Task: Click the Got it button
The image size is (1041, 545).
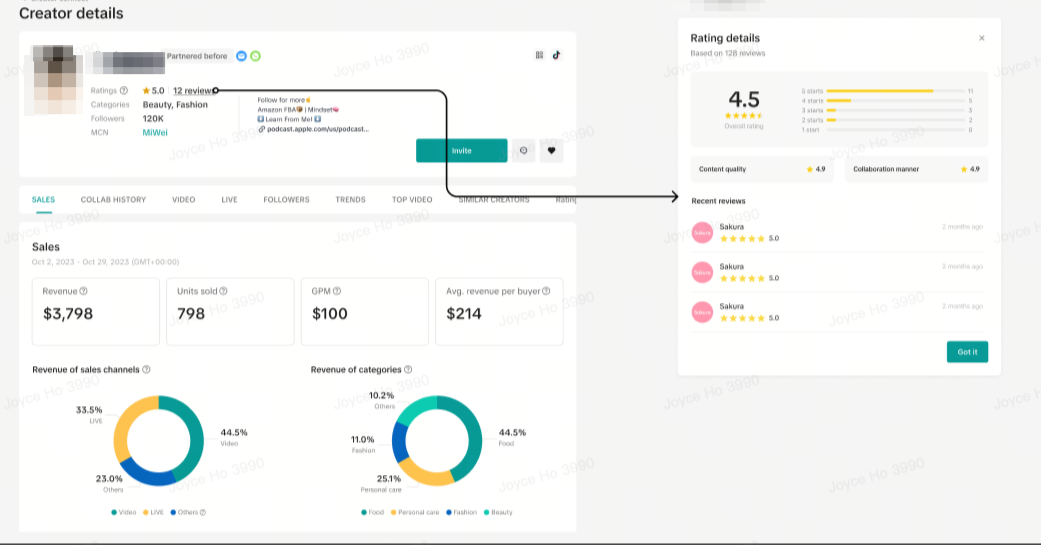Action: pyautogui.click(x=967, y=352)
